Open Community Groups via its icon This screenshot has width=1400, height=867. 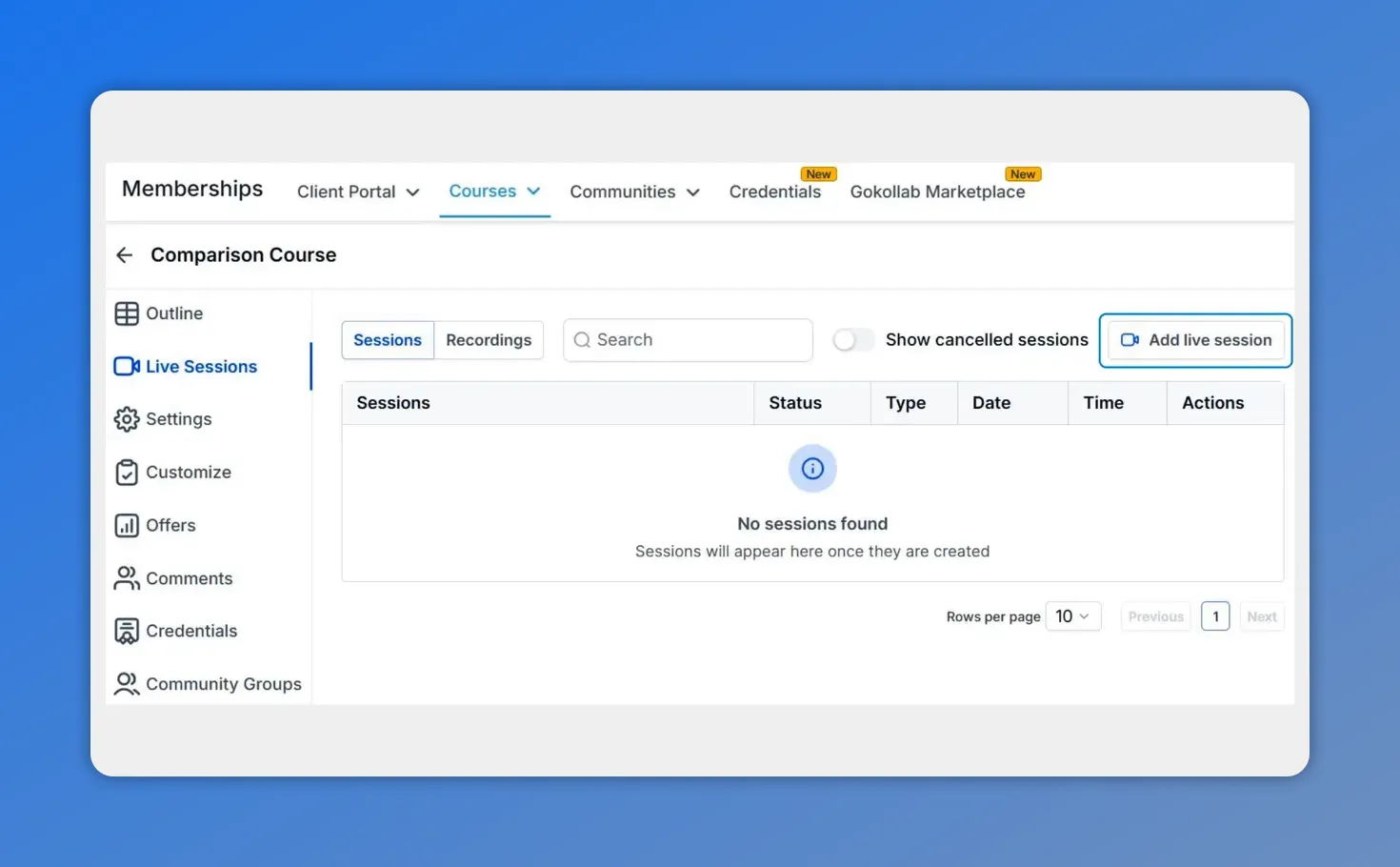click(128, 683)
